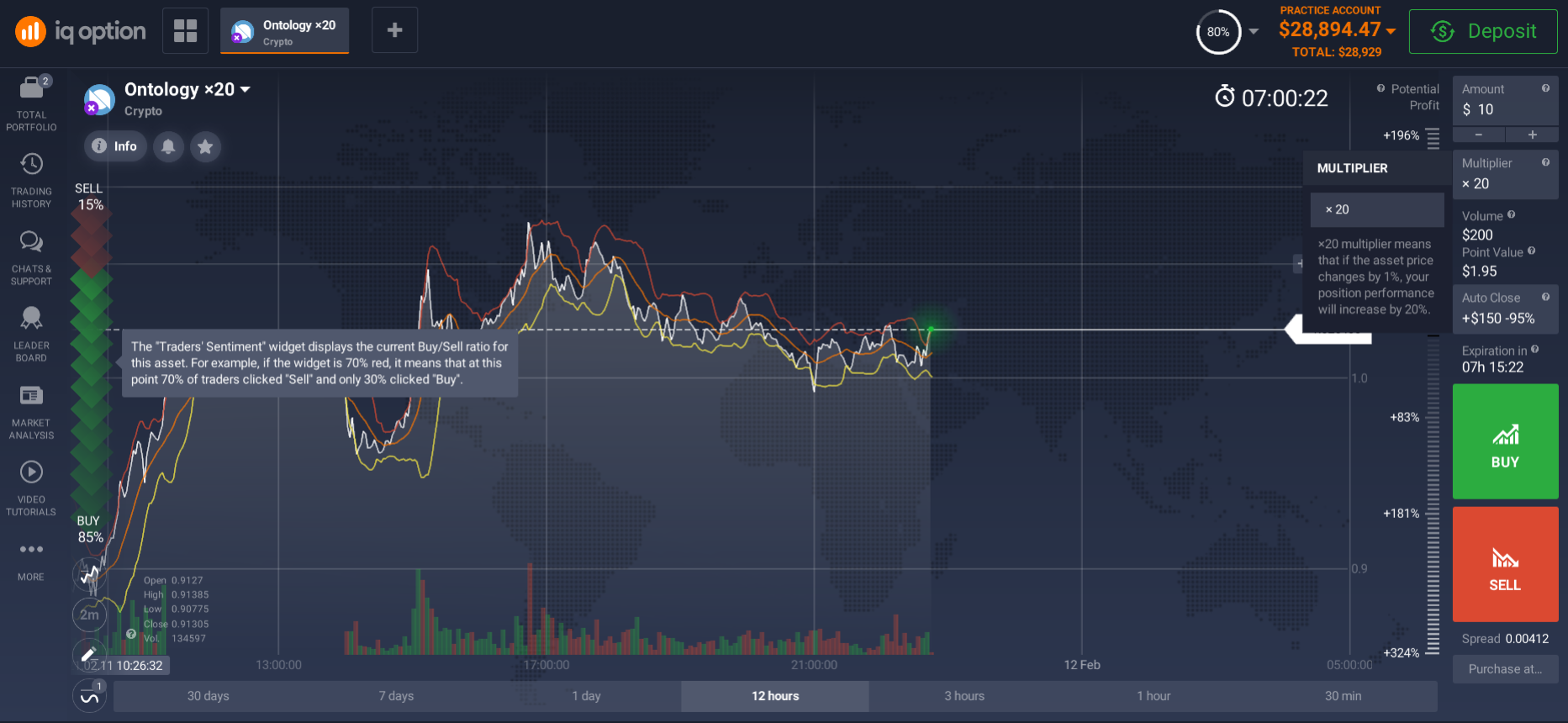Click the 80% circular progress indicator

coord(1218,32)
